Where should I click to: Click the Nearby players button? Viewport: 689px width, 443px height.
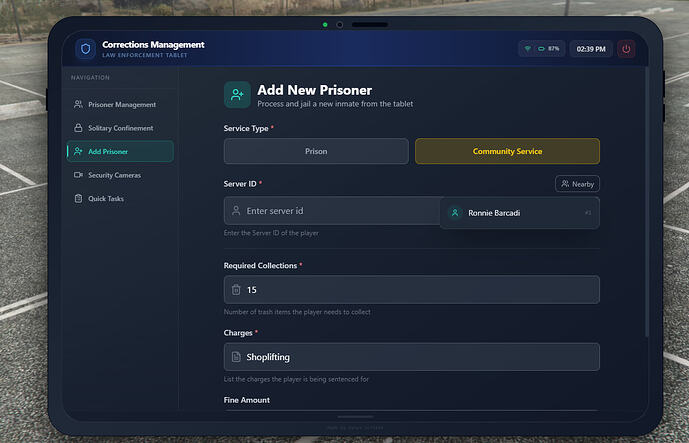[x=577, y=184]
